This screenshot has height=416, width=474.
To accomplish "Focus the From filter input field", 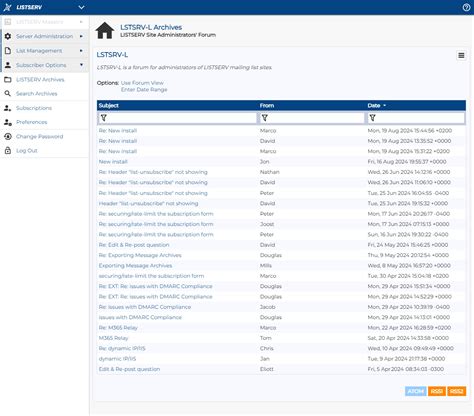I will click(x=312, y=118).
